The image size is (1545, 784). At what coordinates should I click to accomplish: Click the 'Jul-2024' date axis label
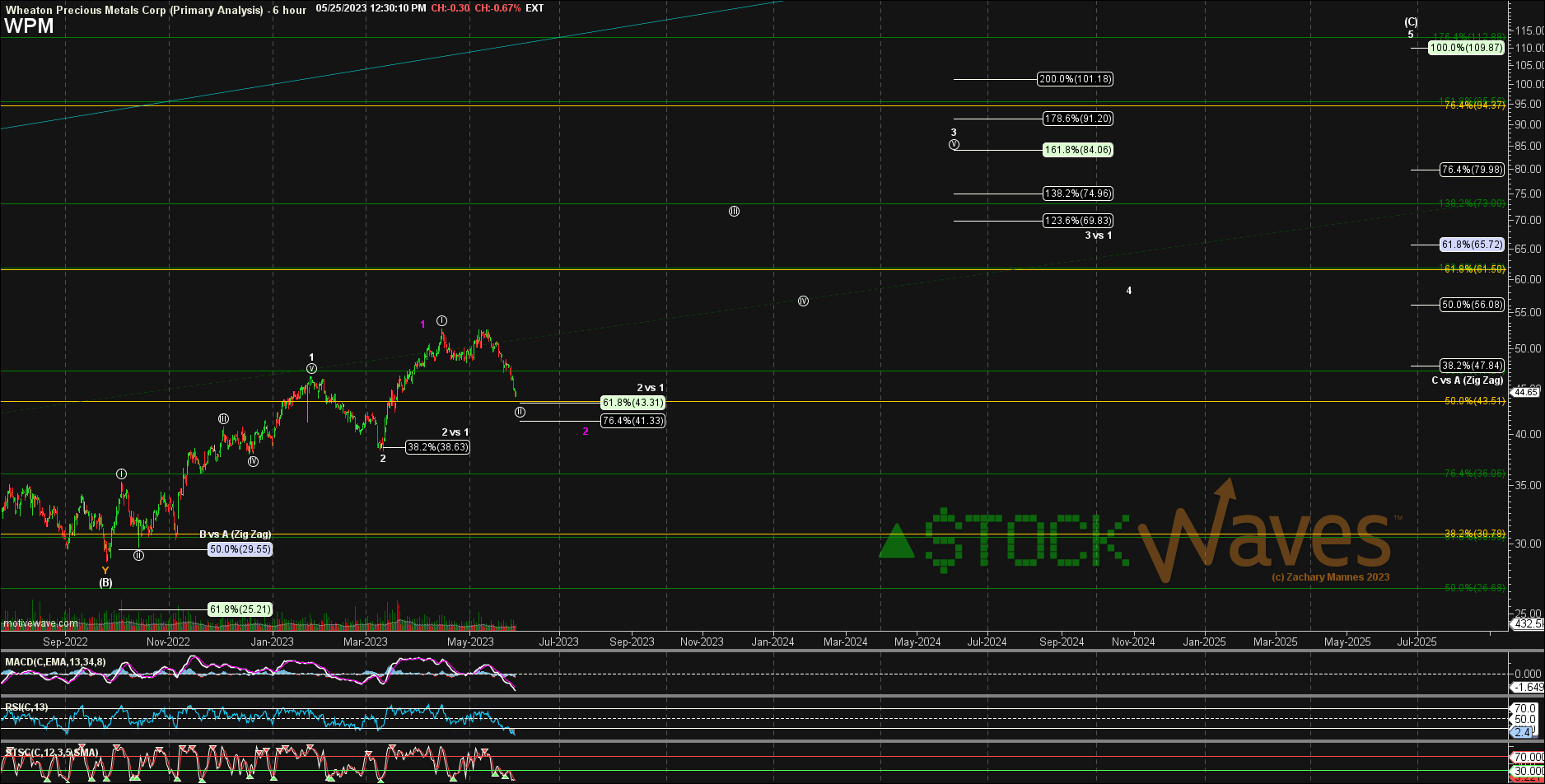click(x=987, y=642)
